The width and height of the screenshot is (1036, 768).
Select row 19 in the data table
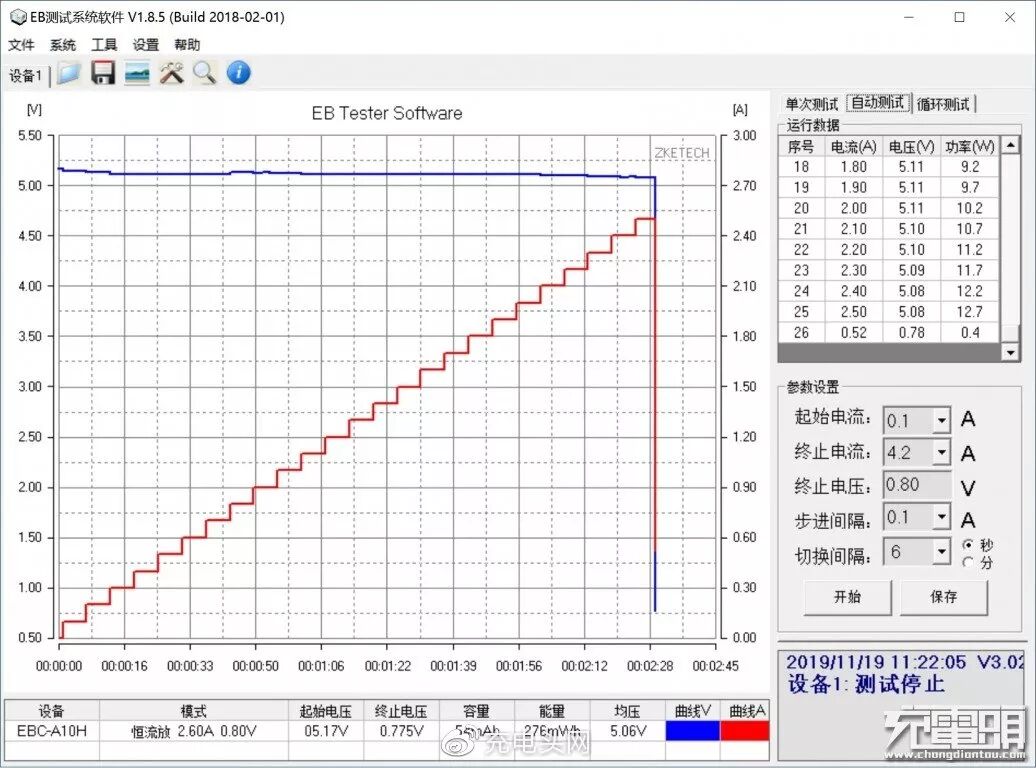click(x=889, y=187)
